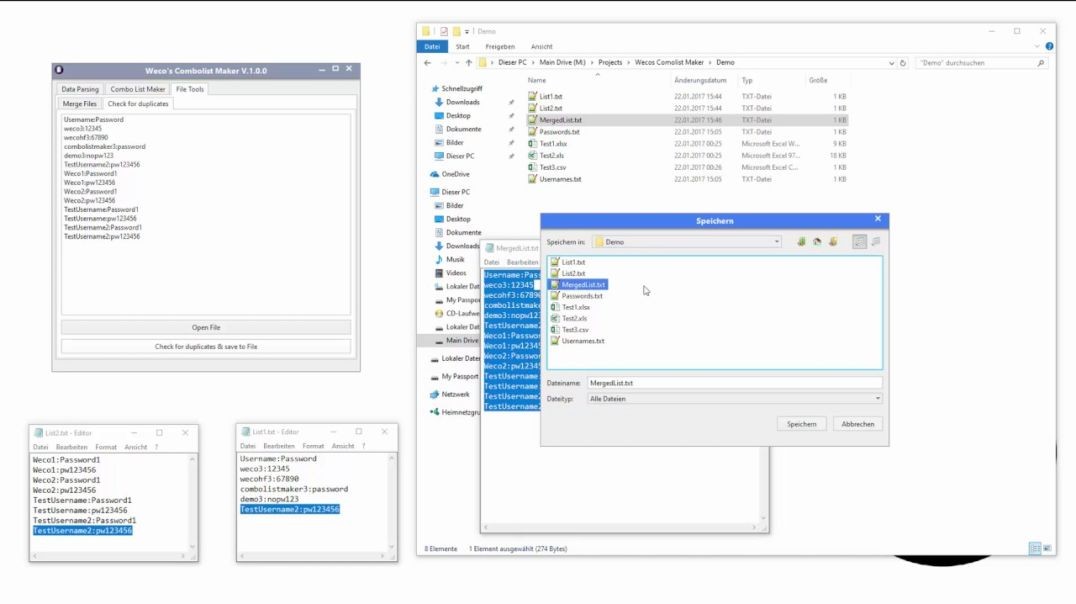Open Bearbeiten menu in List1.txt Editor
Screen dimensions: 1076x604
279,446
